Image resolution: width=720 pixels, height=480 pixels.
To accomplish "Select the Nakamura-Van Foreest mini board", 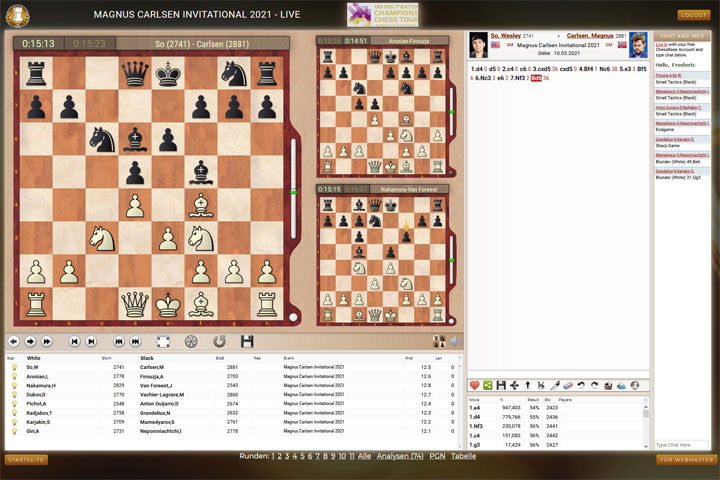I will (x=382, y=260).
